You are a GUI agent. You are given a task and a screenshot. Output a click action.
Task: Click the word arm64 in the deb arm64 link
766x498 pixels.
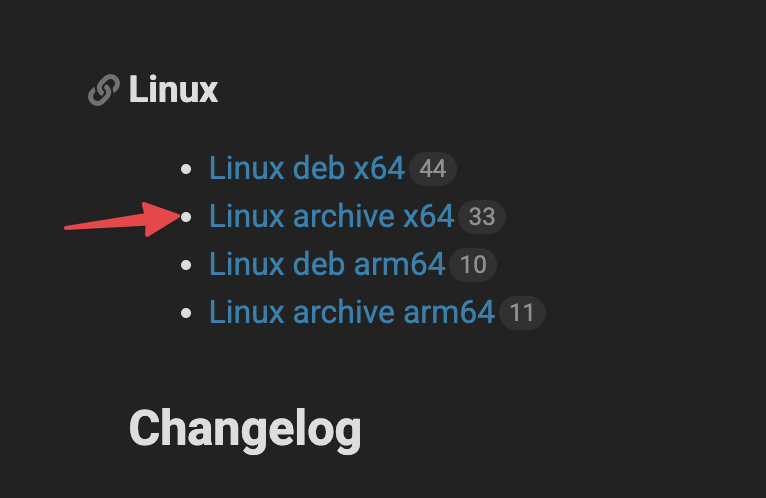[399, 264]
